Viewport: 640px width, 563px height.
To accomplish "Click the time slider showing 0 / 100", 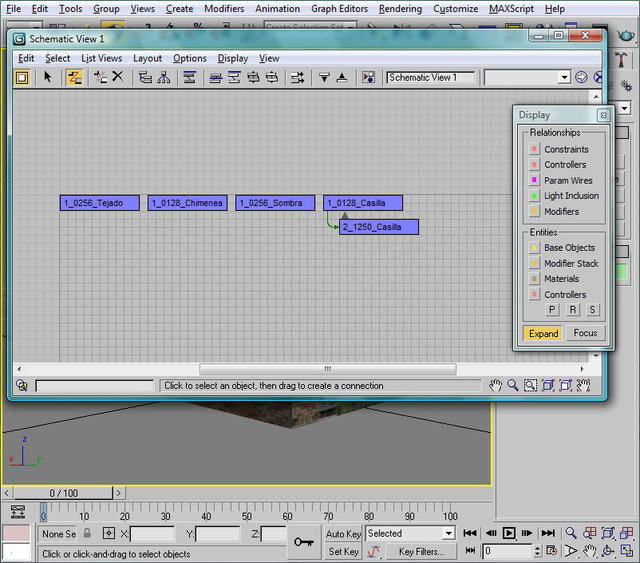I will (x=63, y=493).
